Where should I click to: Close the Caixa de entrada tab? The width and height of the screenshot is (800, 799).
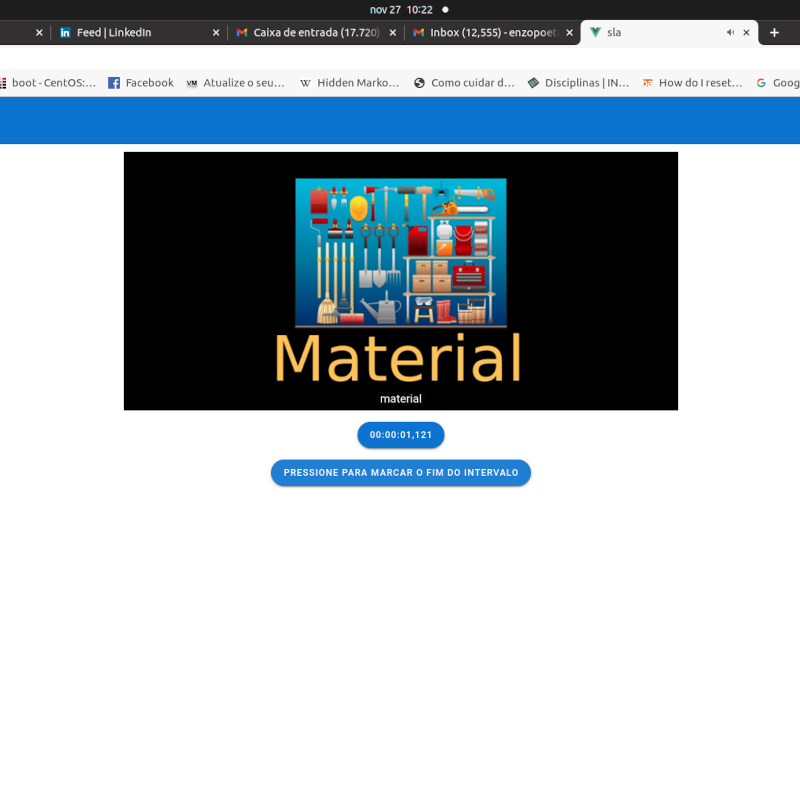(393, 33)
